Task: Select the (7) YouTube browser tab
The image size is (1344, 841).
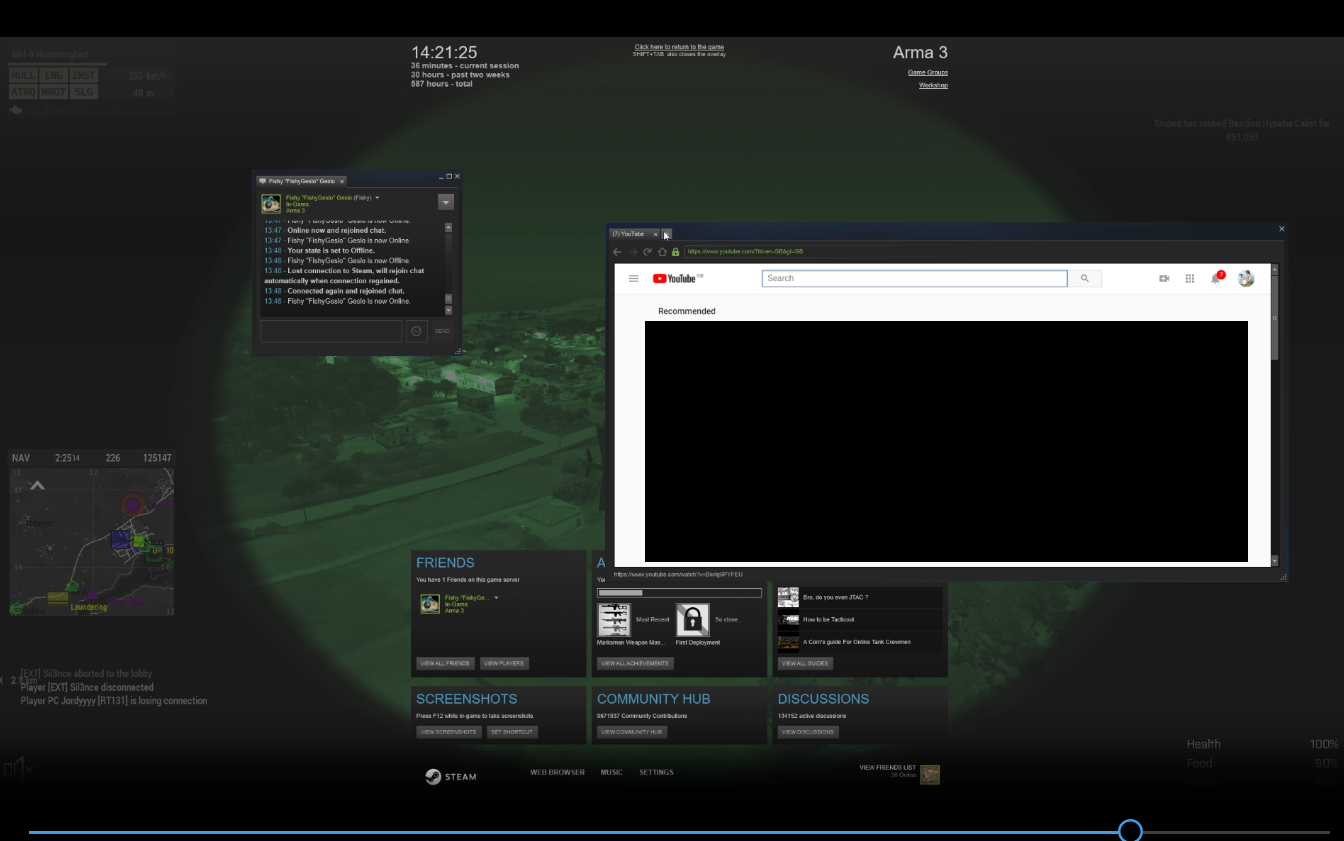Action: [x=634, y=234]
